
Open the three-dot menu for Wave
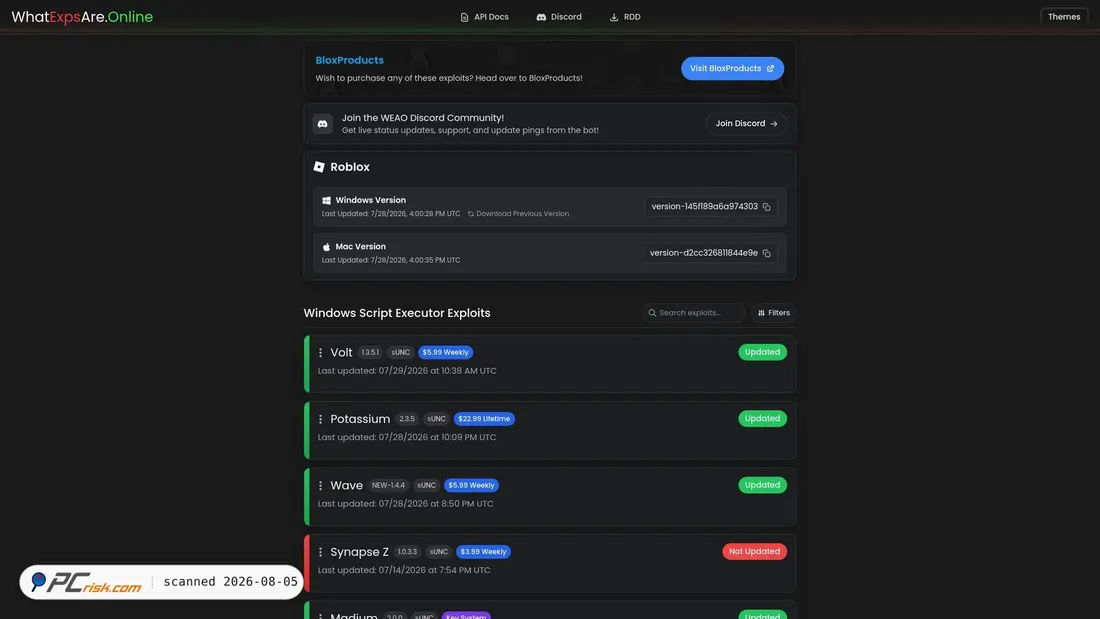(x=321, y=486)
